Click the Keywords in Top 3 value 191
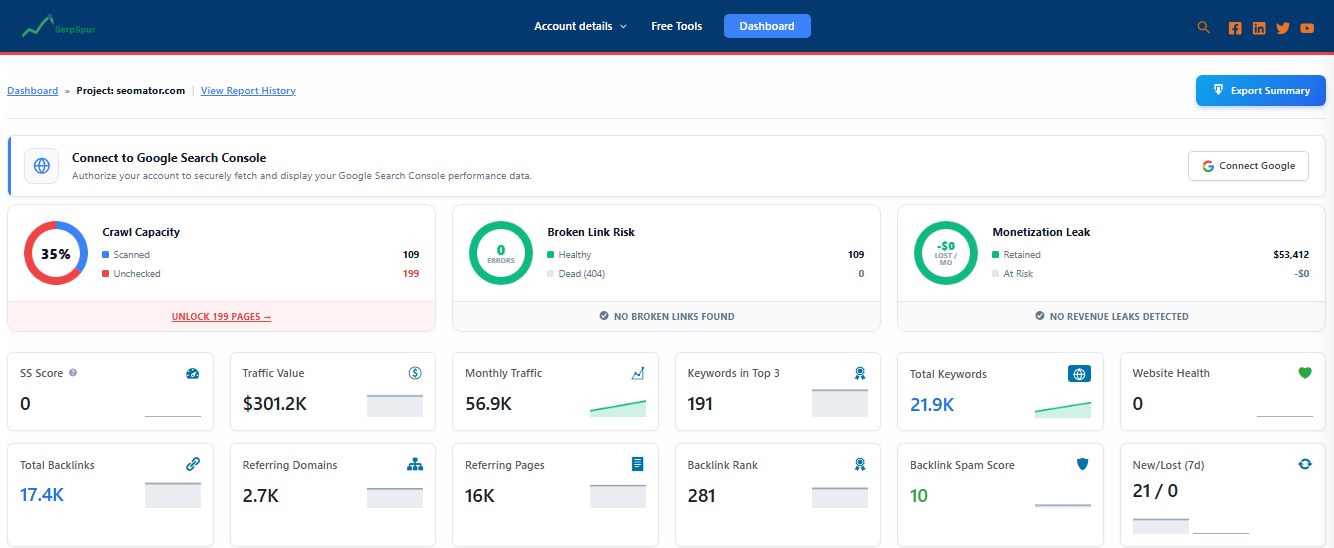The width and height of the screenshot is (1334, 548). (701, 404)
